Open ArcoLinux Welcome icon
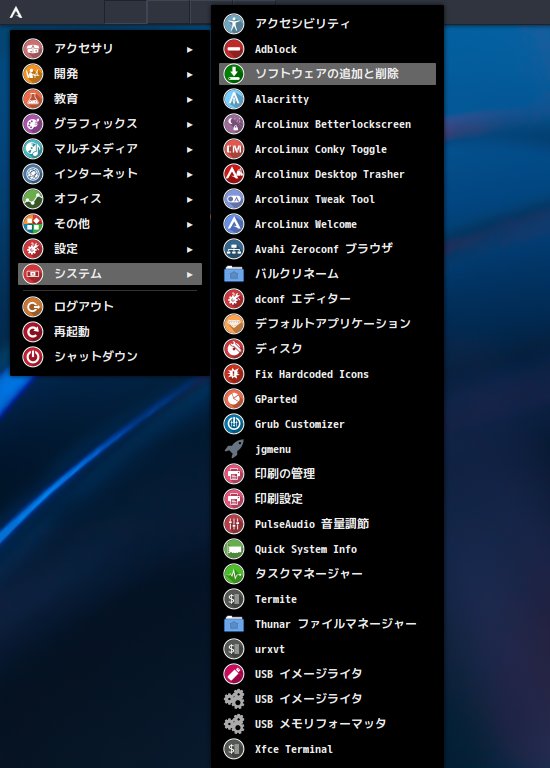Viewport: 550px width, 768px height. (234, 224)
